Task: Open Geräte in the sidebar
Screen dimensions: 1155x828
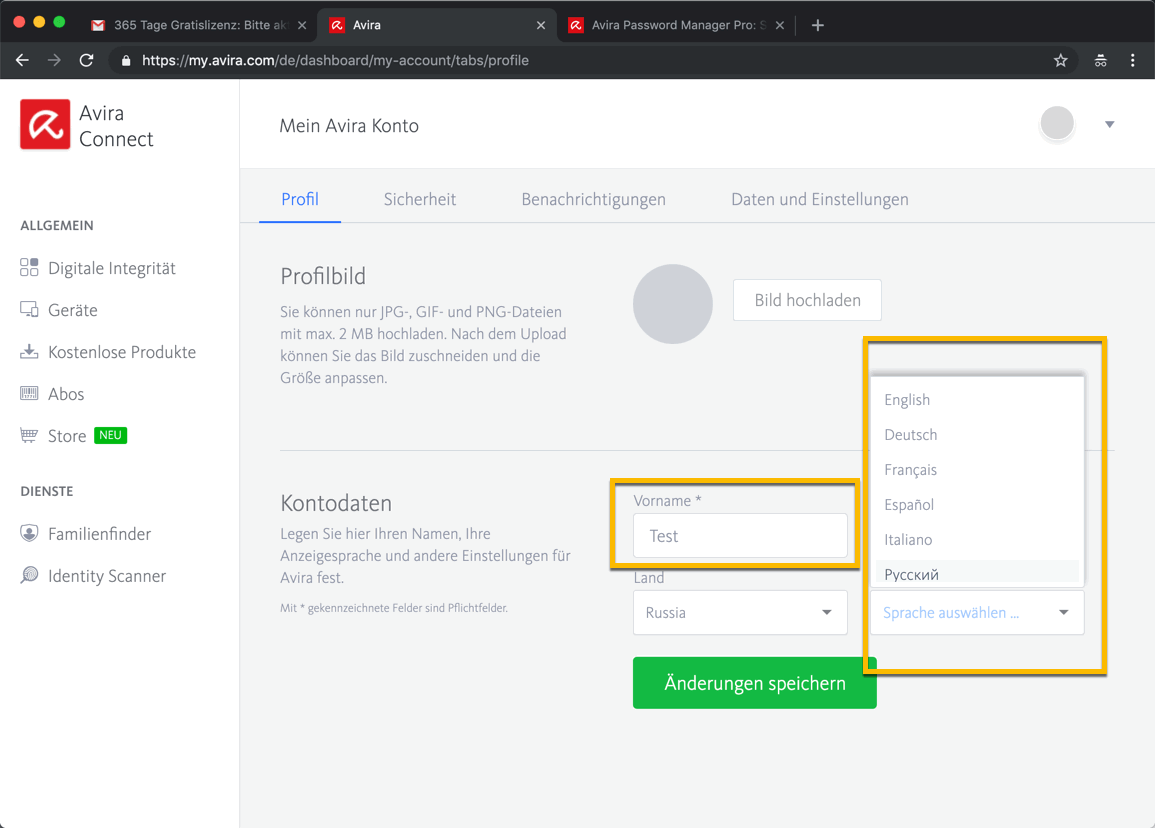Action: pos(73,309)
